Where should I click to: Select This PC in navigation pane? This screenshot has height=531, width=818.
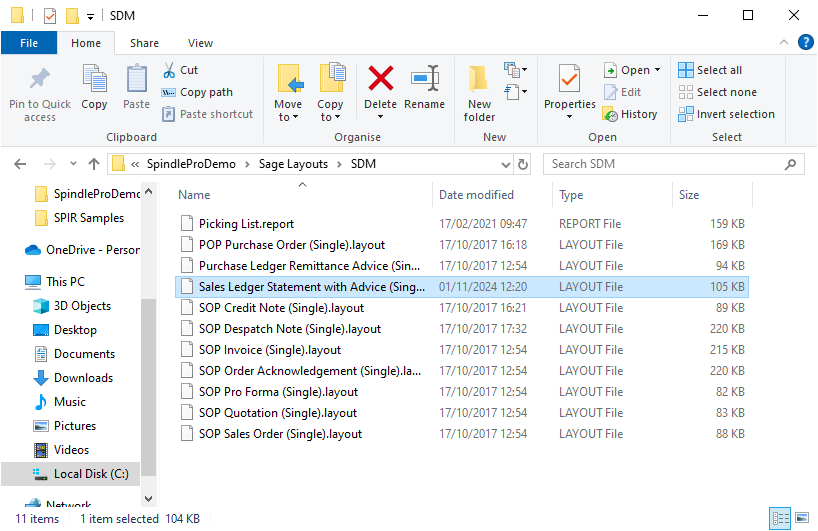click(x=55, y=282)
